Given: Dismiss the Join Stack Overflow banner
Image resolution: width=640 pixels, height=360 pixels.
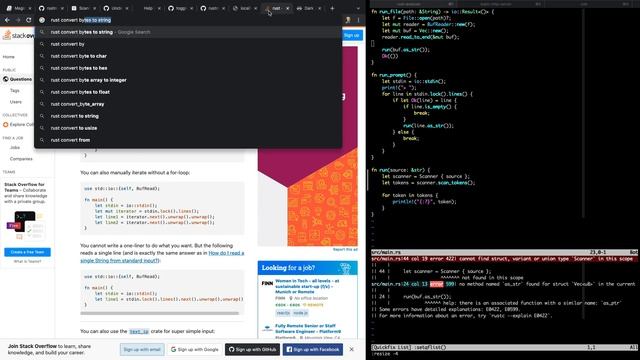Looking at the screenshot, I should (x=351, y=349).
